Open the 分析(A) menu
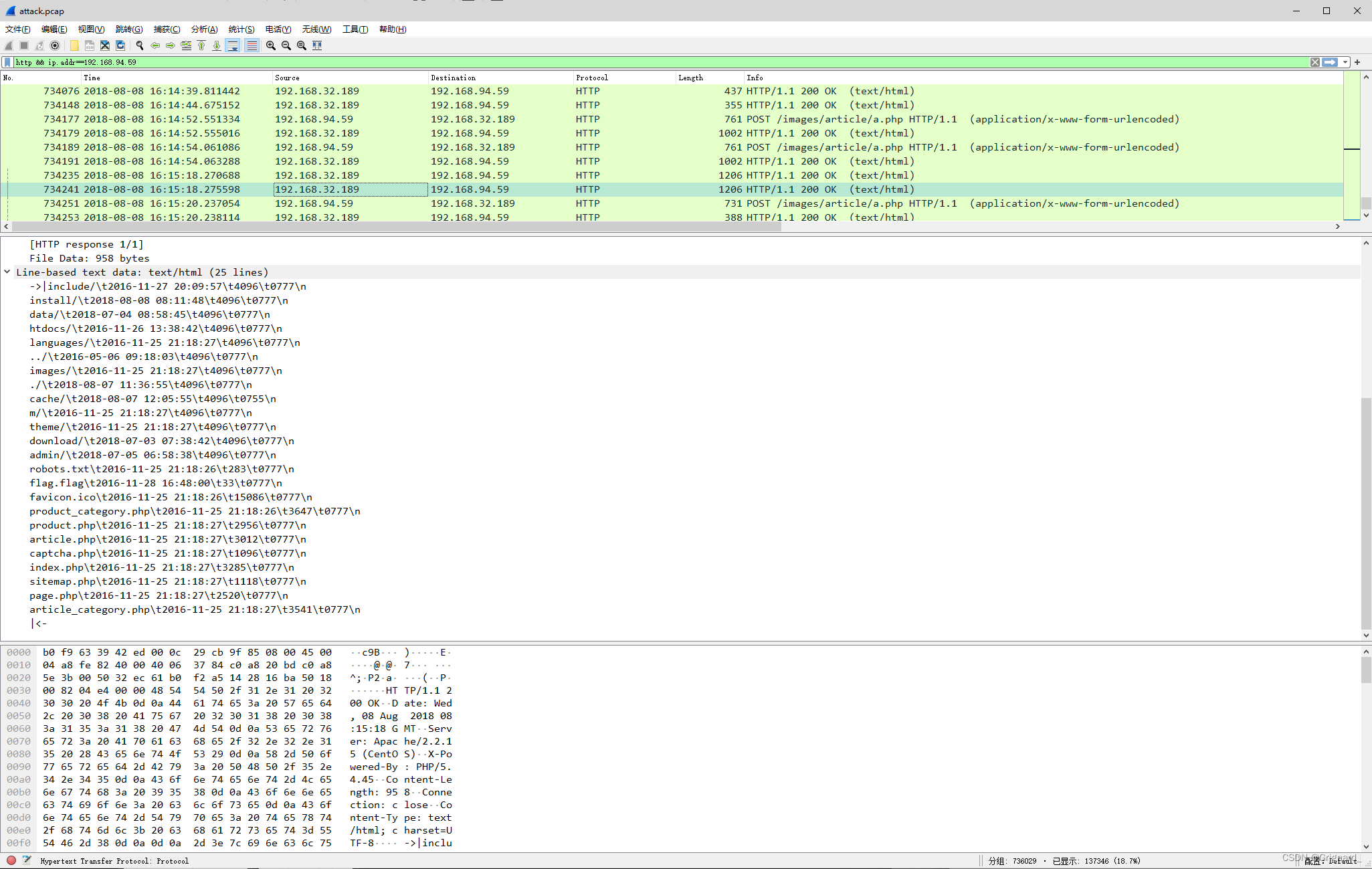1372x869 pixels. pos(204,29)
